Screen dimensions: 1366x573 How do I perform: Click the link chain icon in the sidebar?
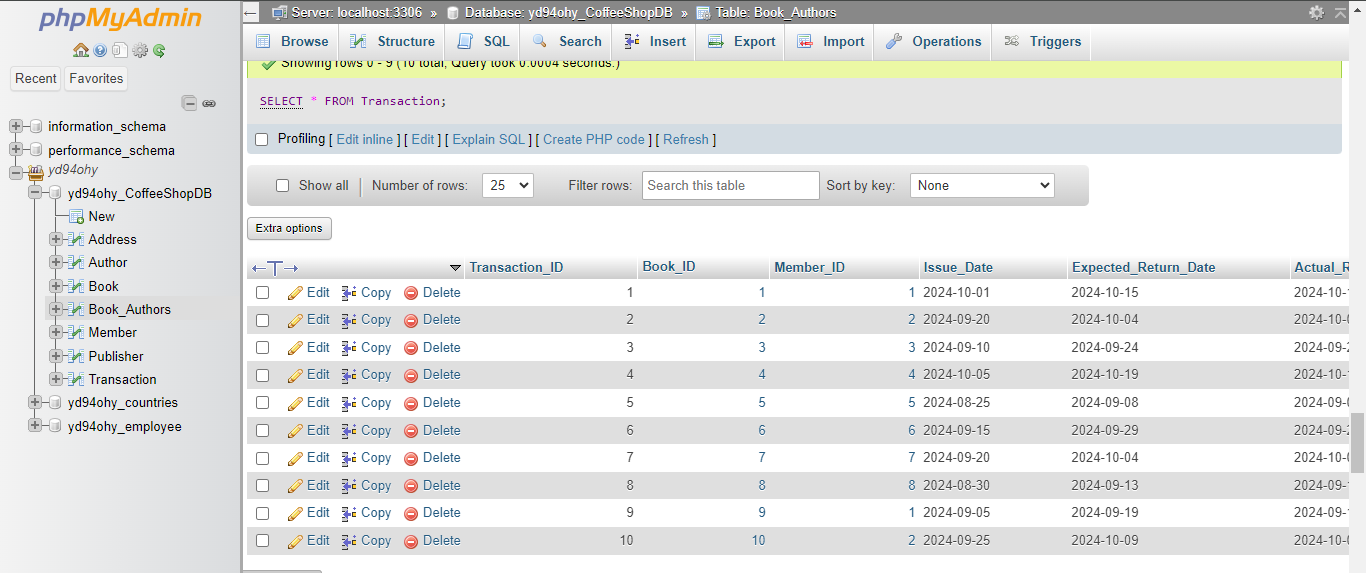click(209, 103)
